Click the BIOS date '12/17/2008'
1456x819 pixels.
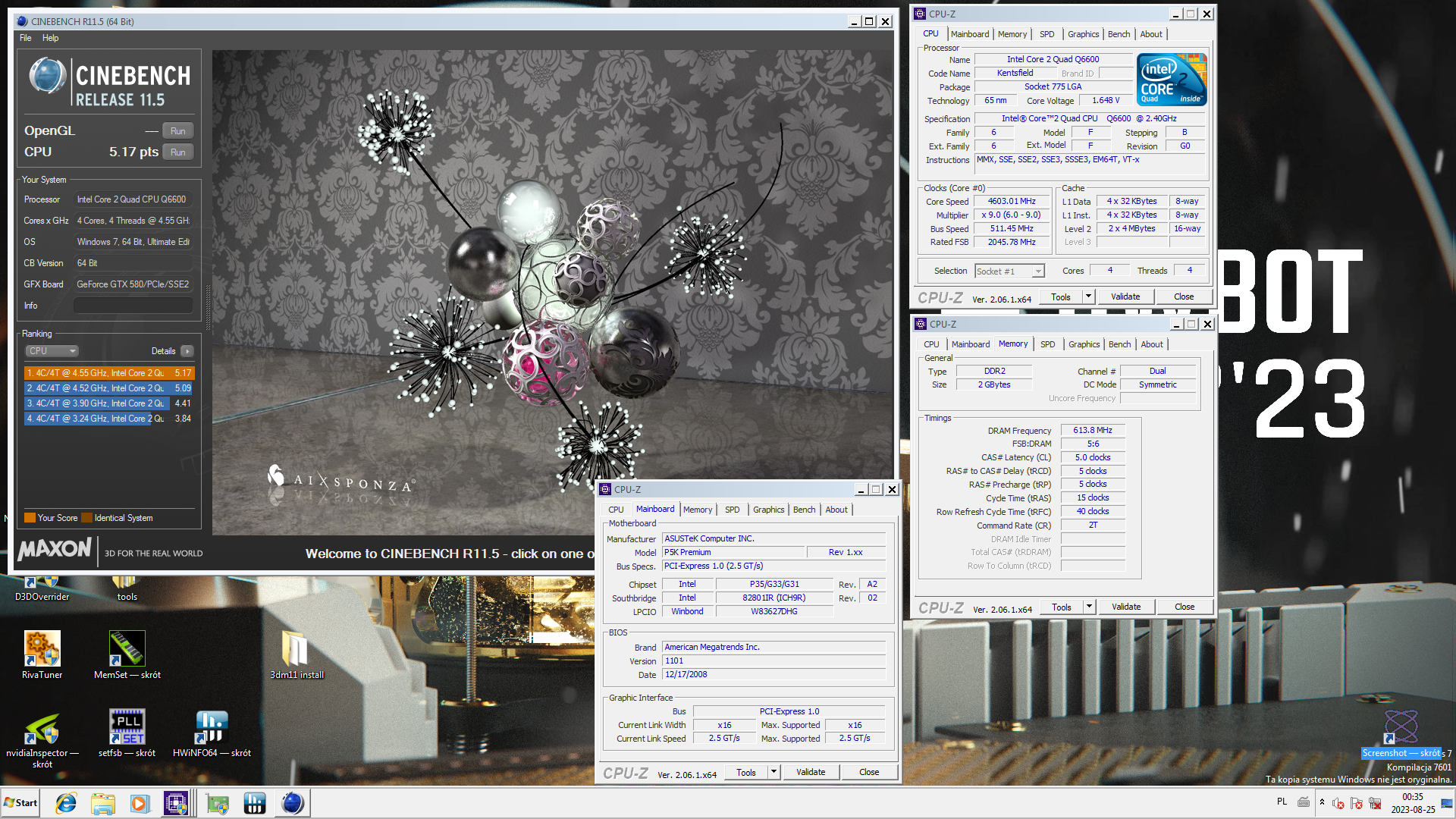(773, 675)
